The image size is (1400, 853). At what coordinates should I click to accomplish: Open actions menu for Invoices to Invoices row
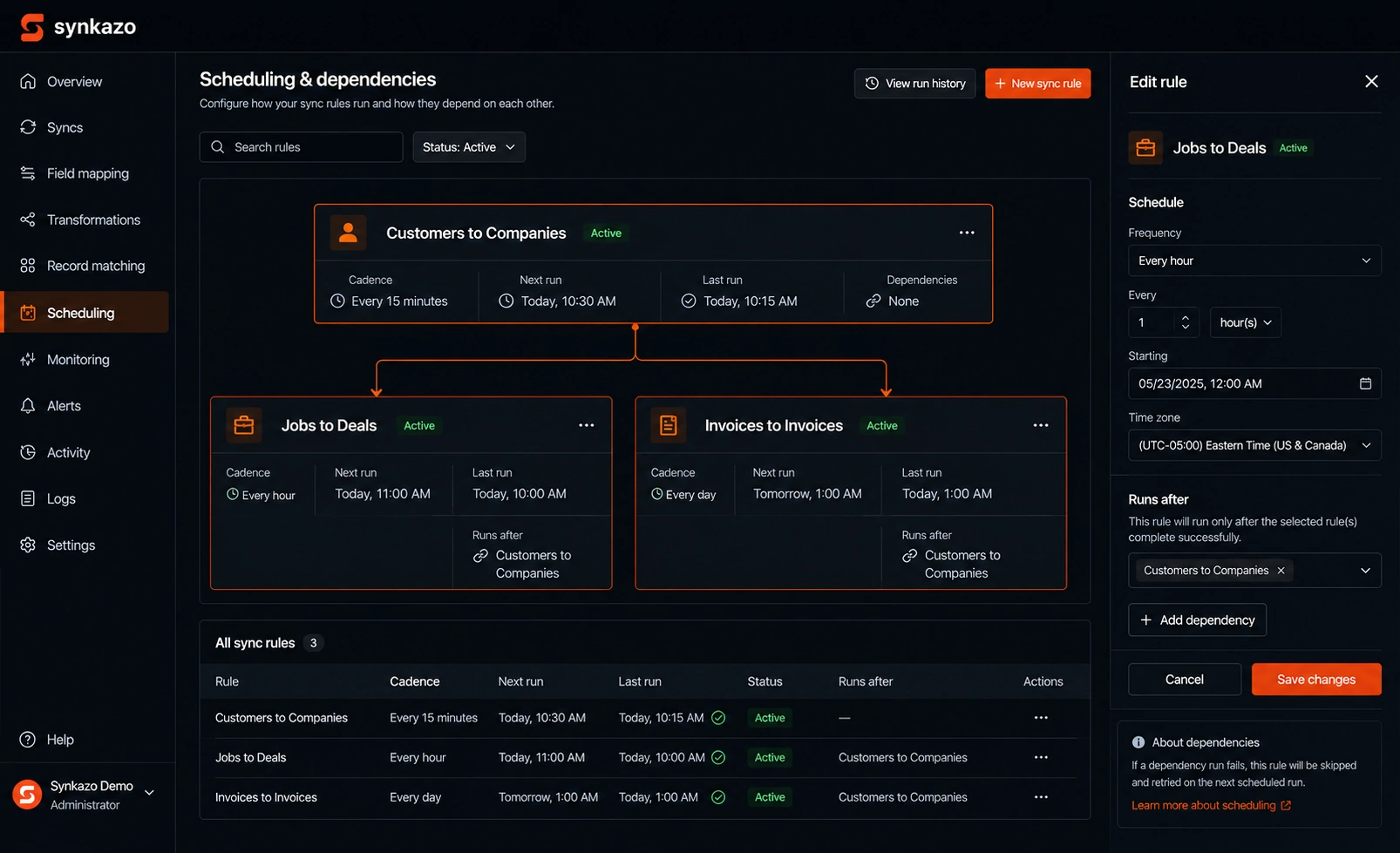point(1041,797)
